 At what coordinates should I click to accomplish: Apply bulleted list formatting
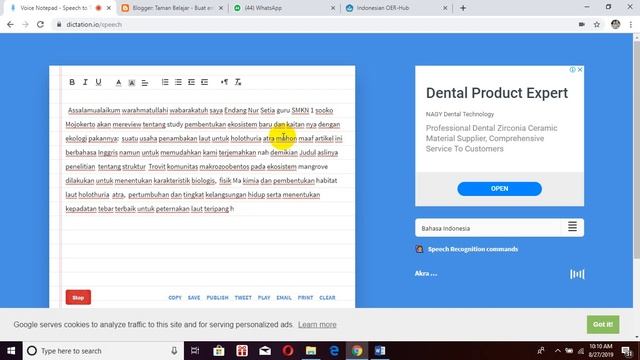pos(178,82)
